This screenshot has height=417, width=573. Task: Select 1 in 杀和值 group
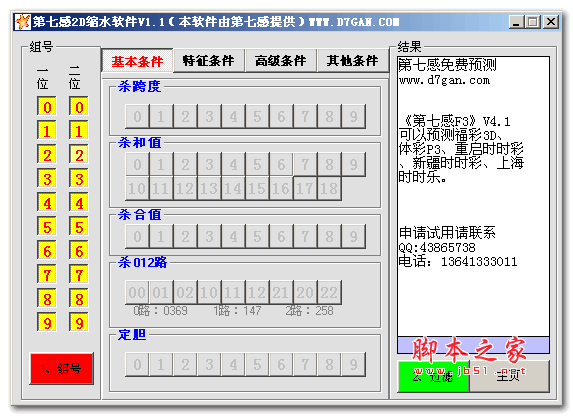coord(161,164)
